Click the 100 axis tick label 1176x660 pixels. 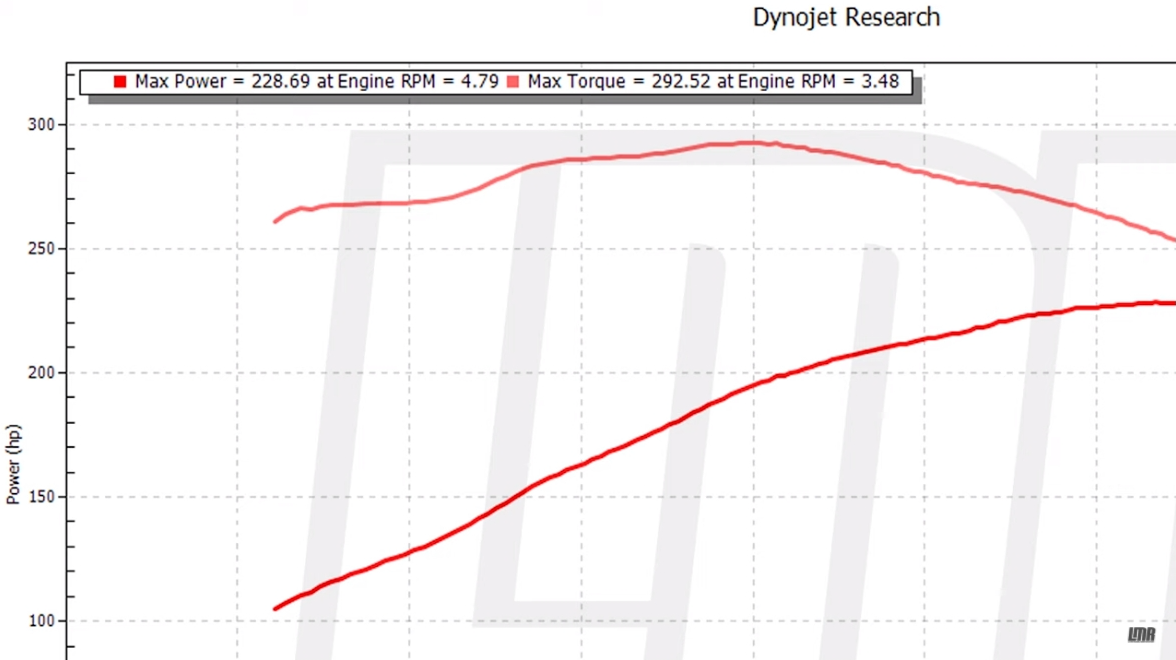41,621
